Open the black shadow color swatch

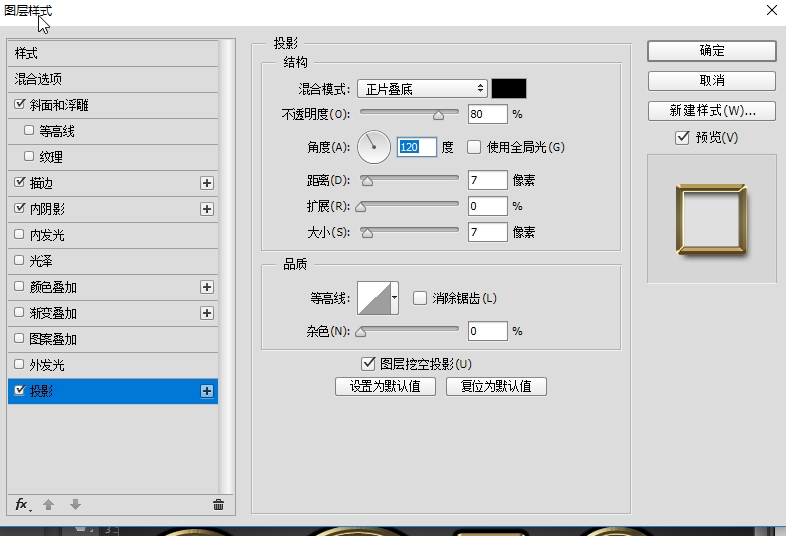(509, 89)
